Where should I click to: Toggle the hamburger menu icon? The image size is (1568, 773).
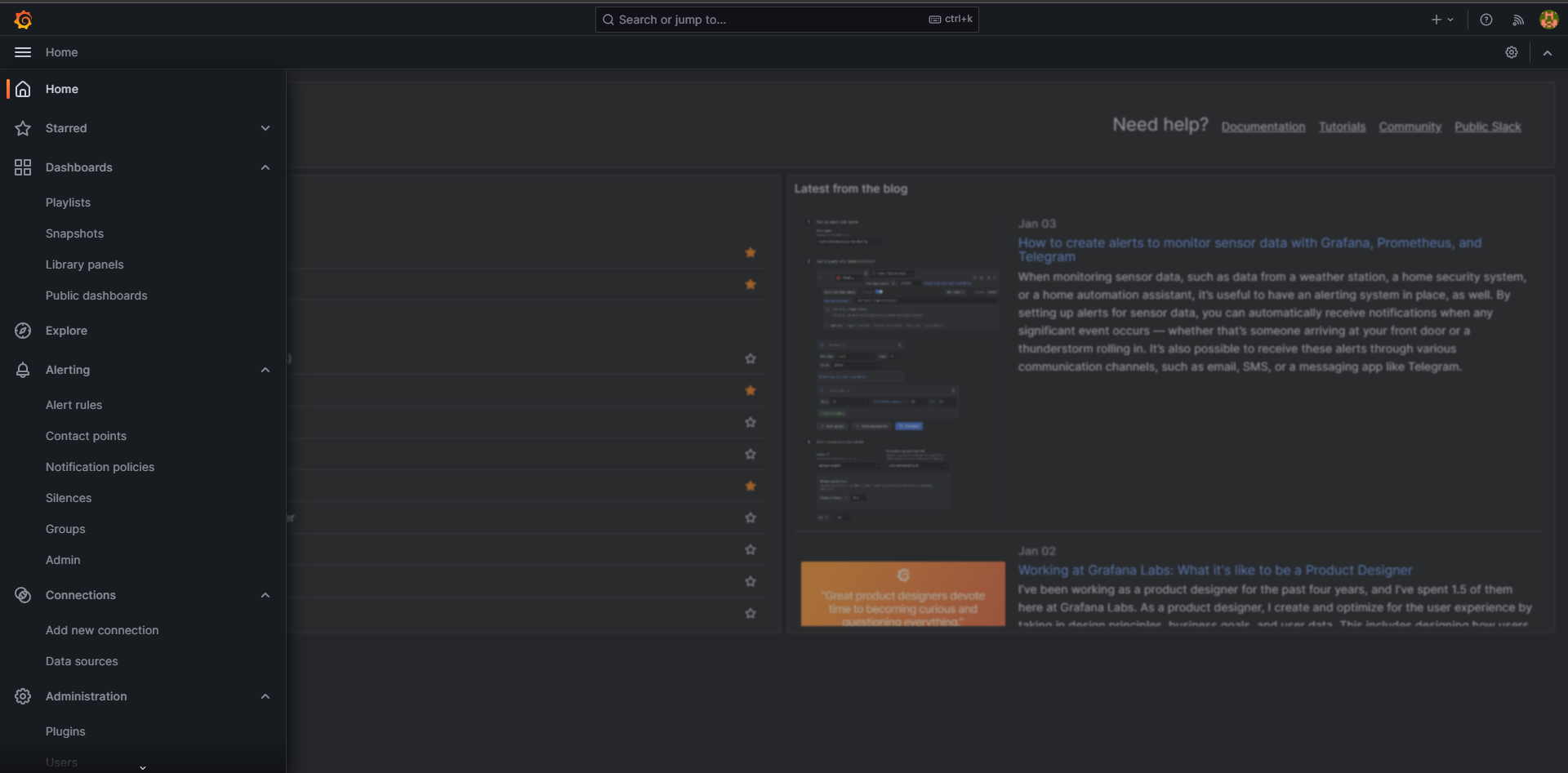pos(23,52)
